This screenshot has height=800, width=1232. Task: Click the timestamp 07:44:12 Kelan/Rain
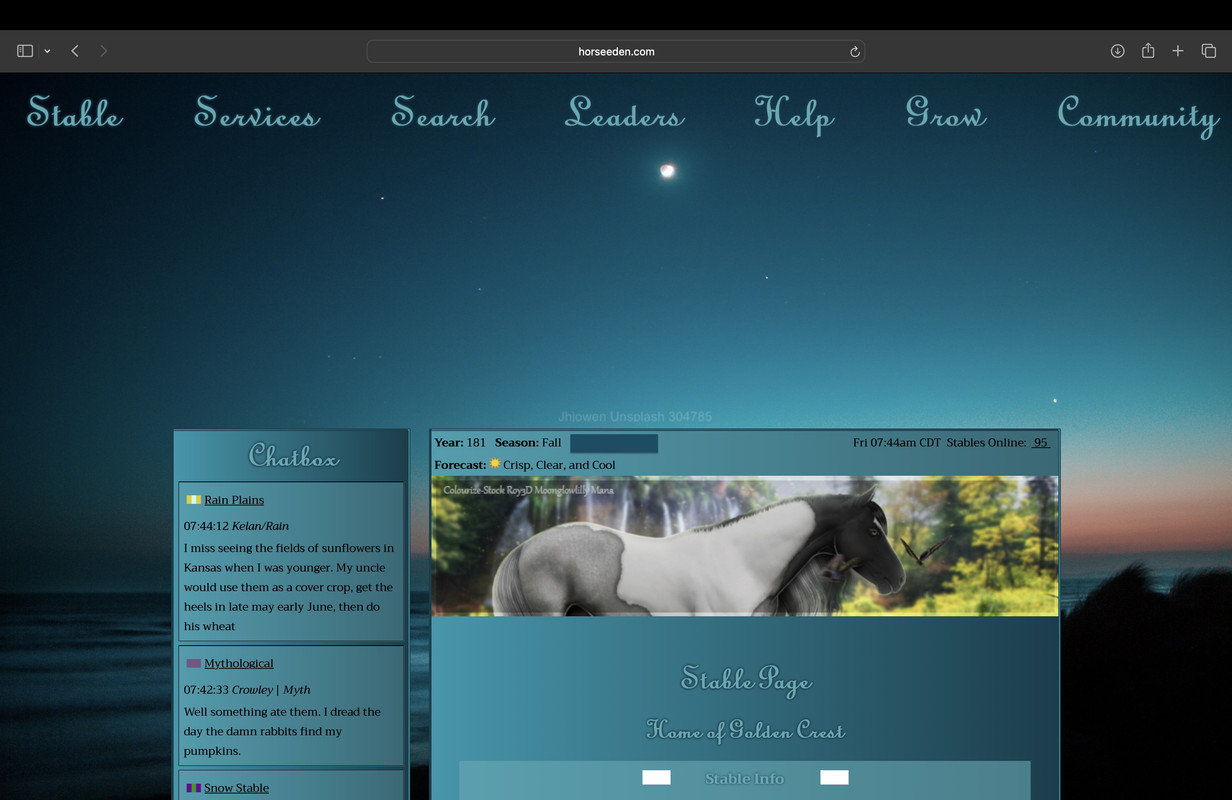click(x=236, y=526)
